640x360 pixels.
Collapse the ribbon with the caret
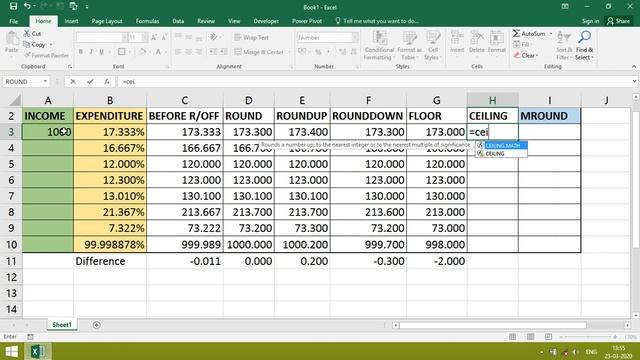pyautogui.click(x=633, y=67)
